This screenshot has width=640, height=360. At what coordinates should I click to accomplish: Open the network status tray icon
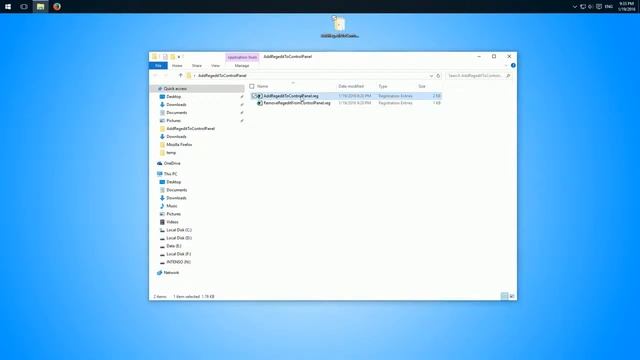583,7
